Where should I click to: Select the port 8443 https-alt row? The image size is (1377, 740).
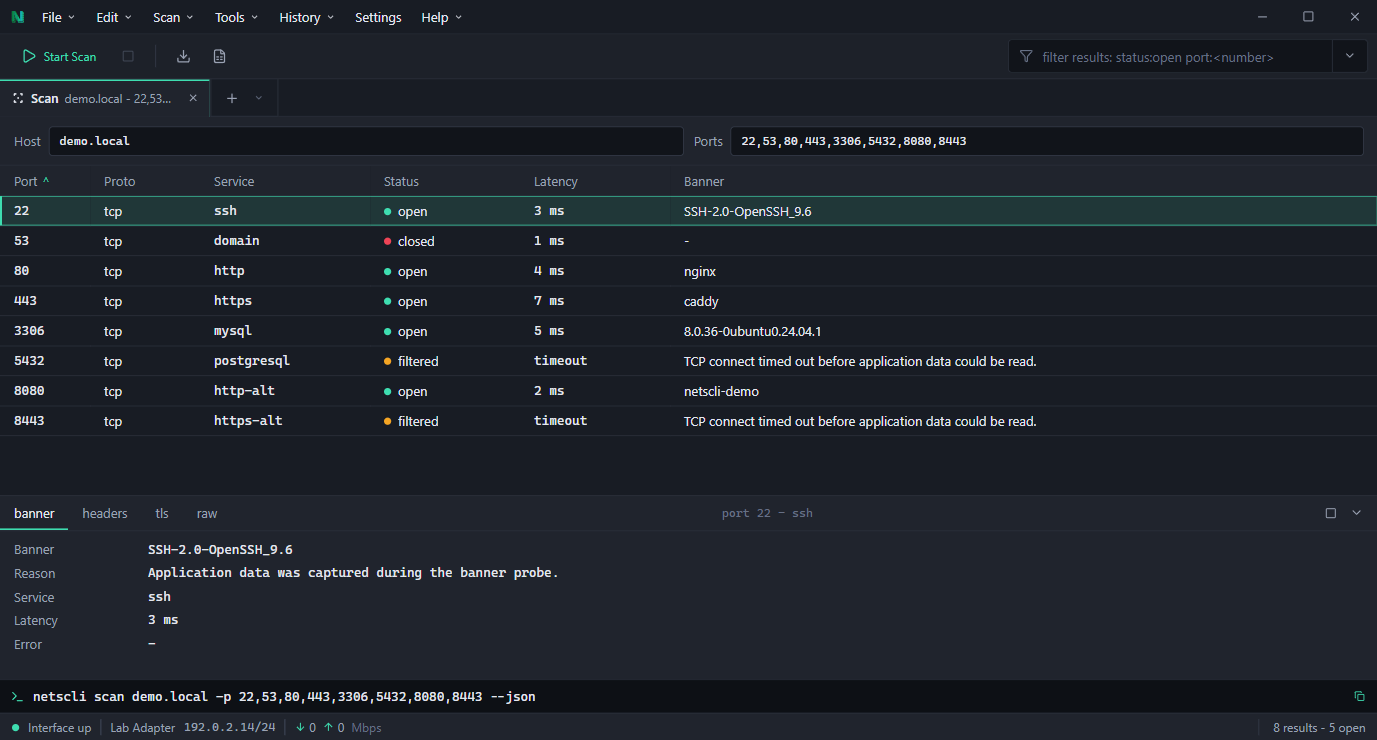(688, 421)
